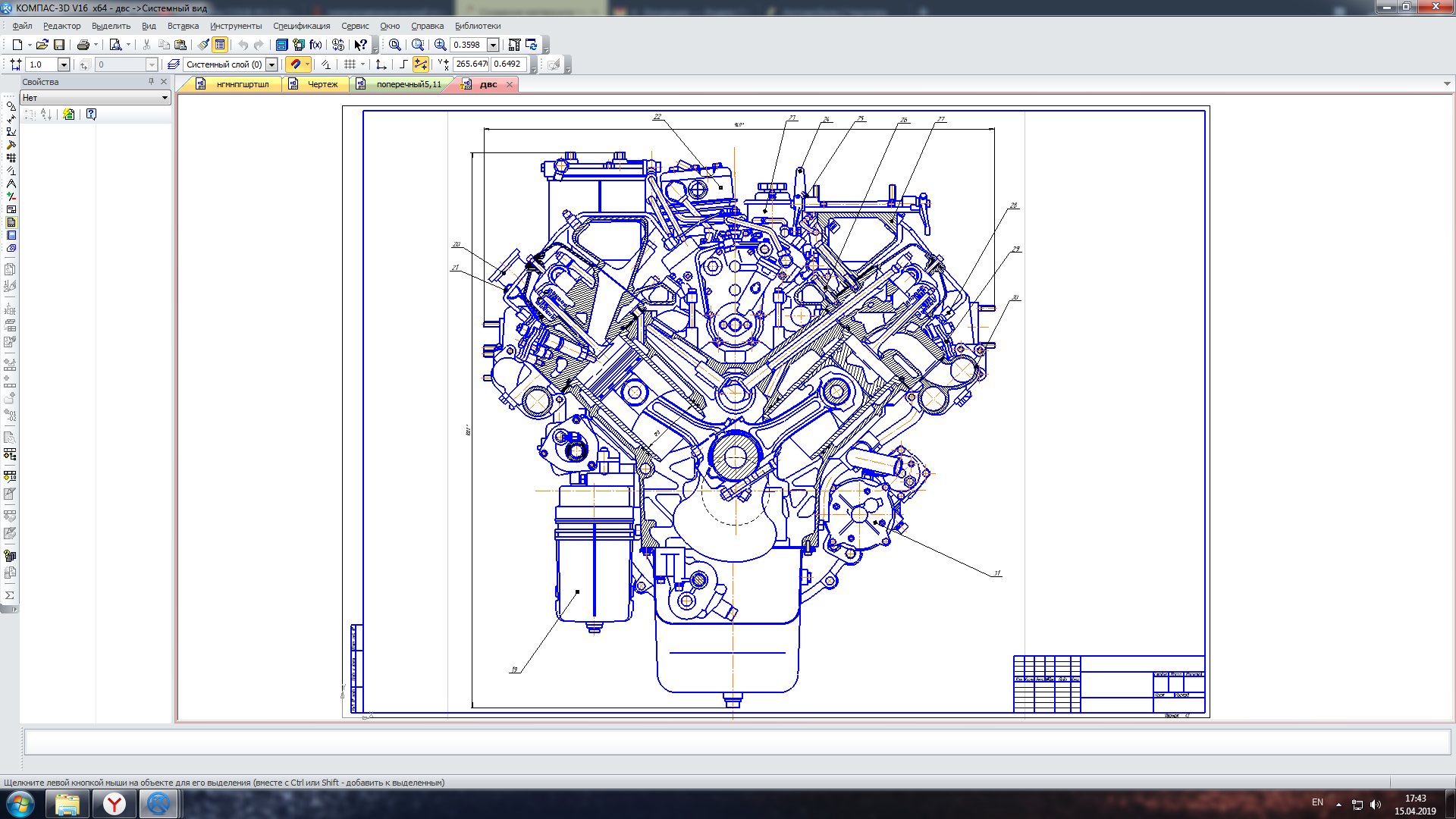Viewport: 1456px width, 819px height.
Task: Expand the zoom scale 0.3598 dropdown
Action: (493, 45)
